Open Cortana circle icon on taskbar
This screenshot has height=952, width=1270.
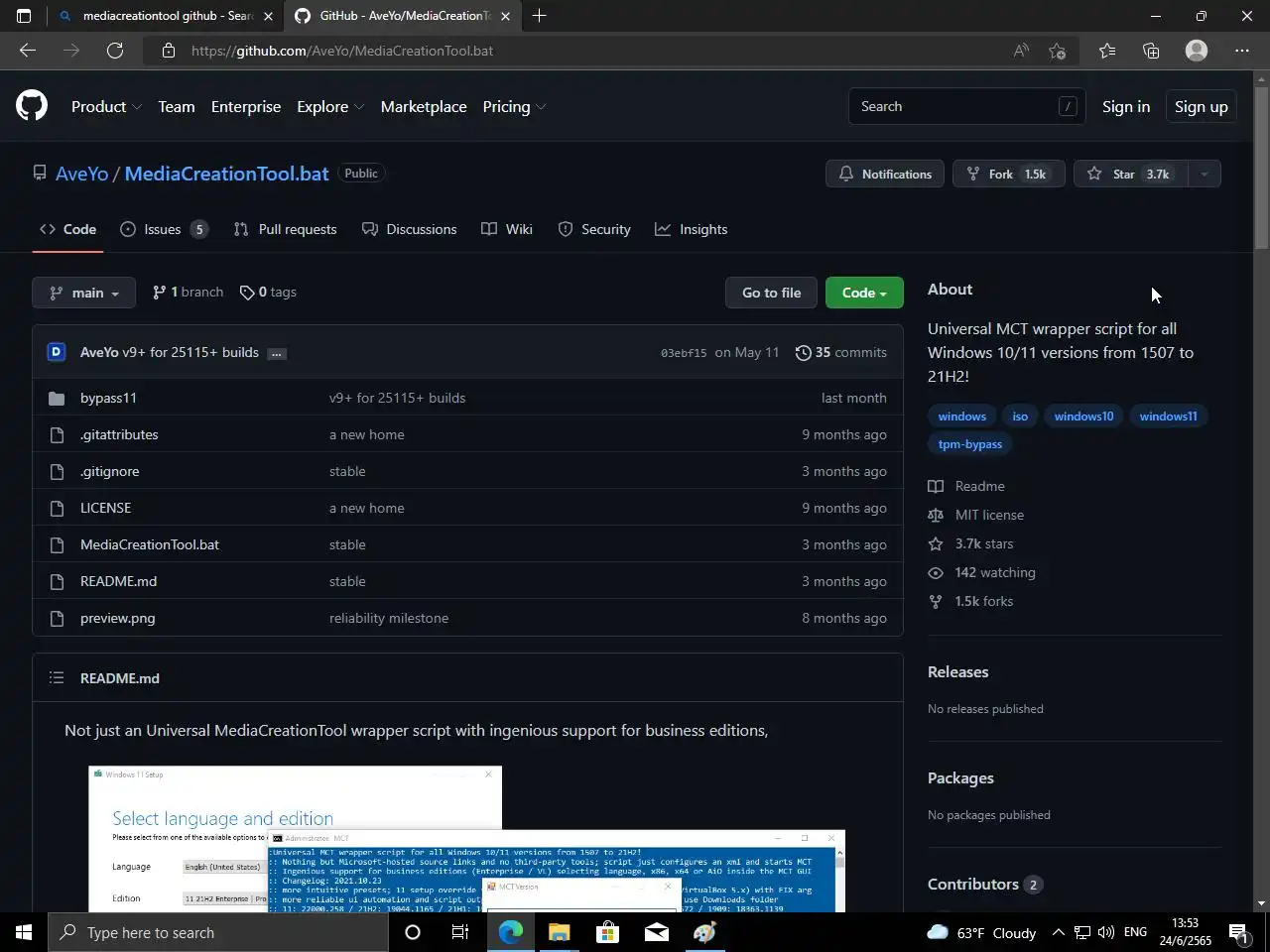tap(413, 932)
